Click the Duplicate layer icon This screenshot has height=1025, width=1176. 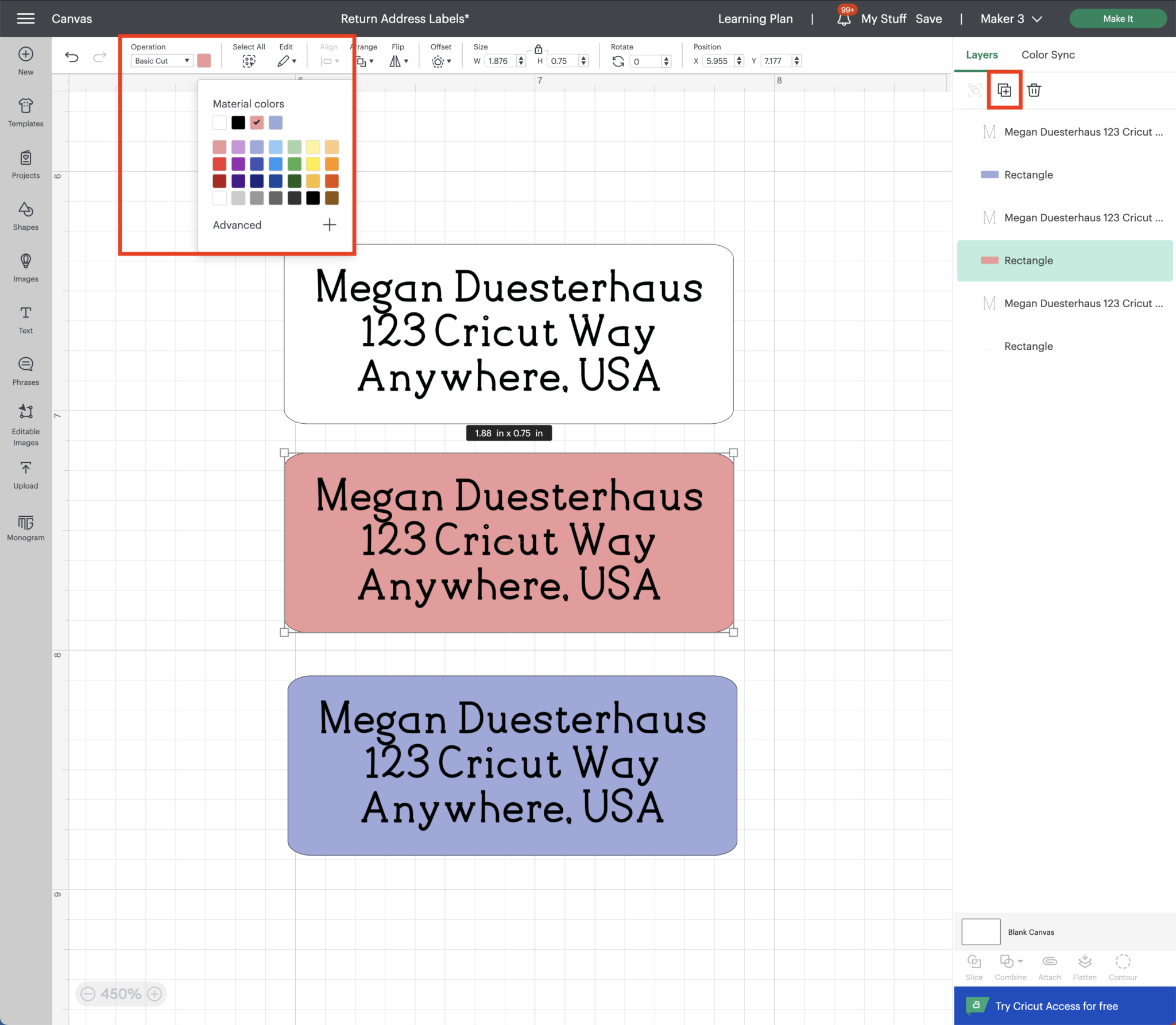click(x=1004, y=90)
